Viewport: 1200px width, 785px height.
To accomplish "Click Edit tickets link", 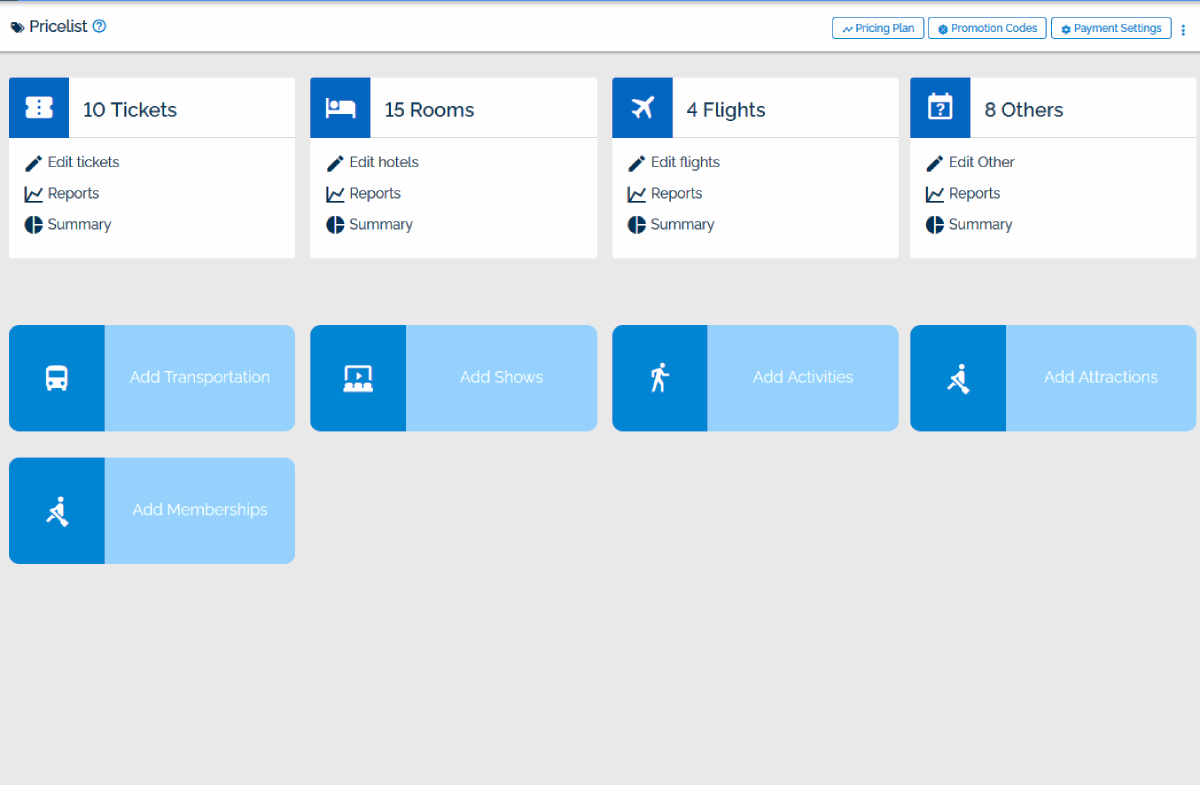I will 83,162.
